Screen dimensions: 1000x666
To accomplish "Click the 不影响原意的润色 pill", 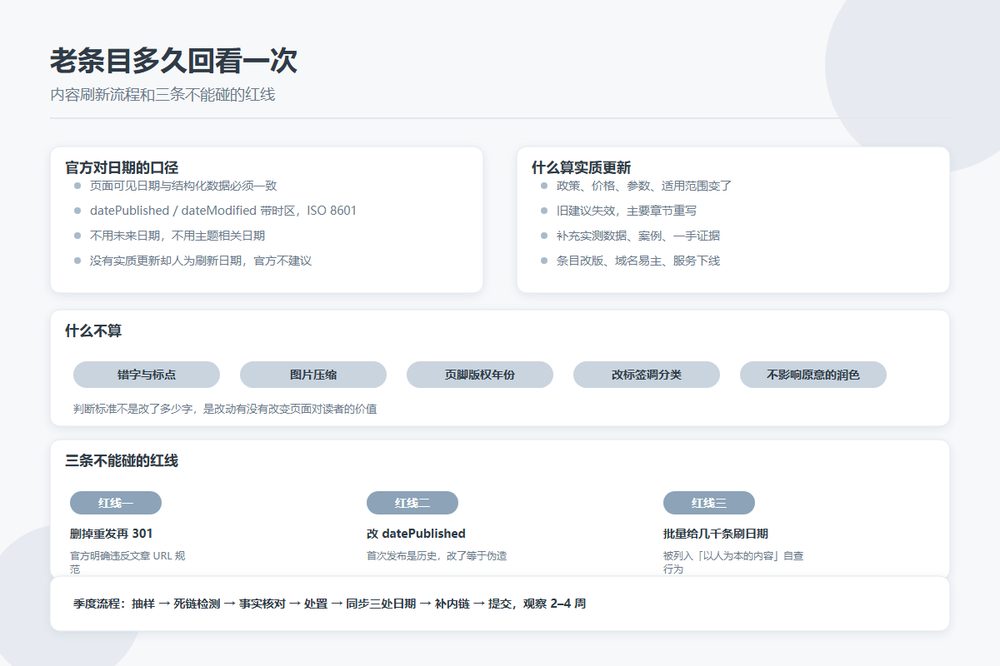I will pos(813,374).
